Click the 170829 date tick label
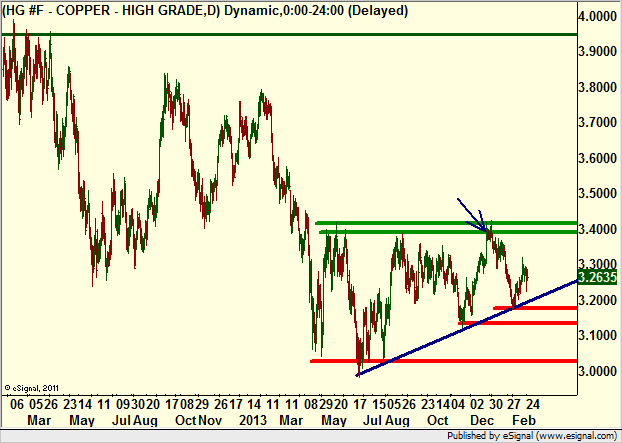 click(x=188, y=404)
